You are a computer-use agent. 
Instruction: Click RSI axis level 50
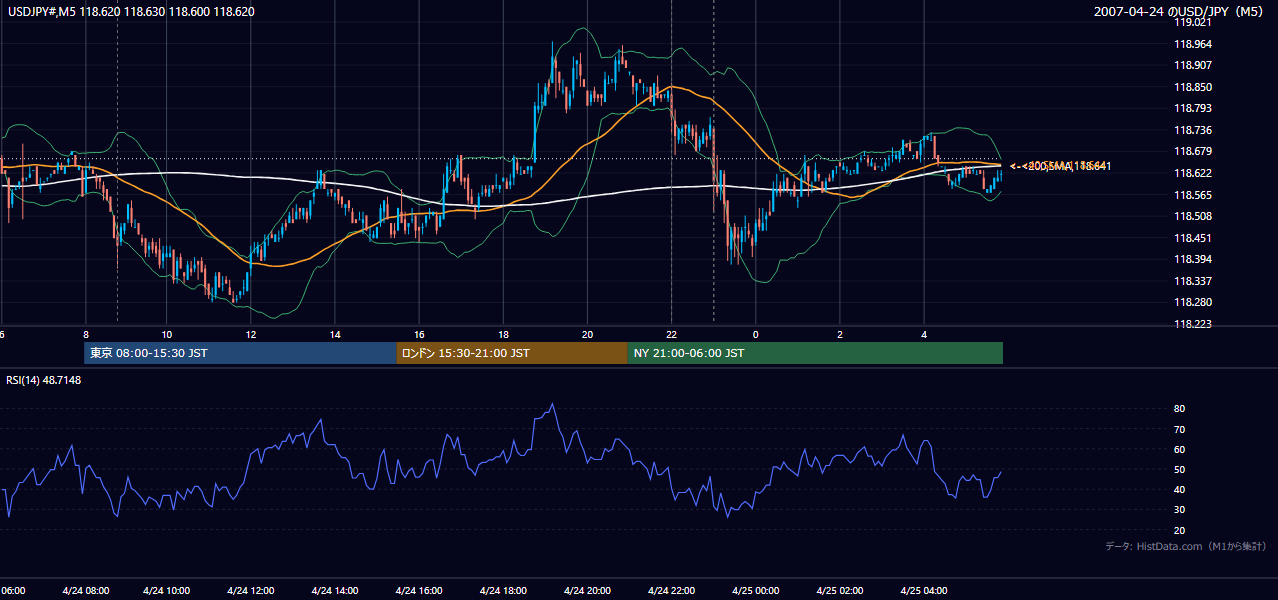click(x=1180, y=469)
